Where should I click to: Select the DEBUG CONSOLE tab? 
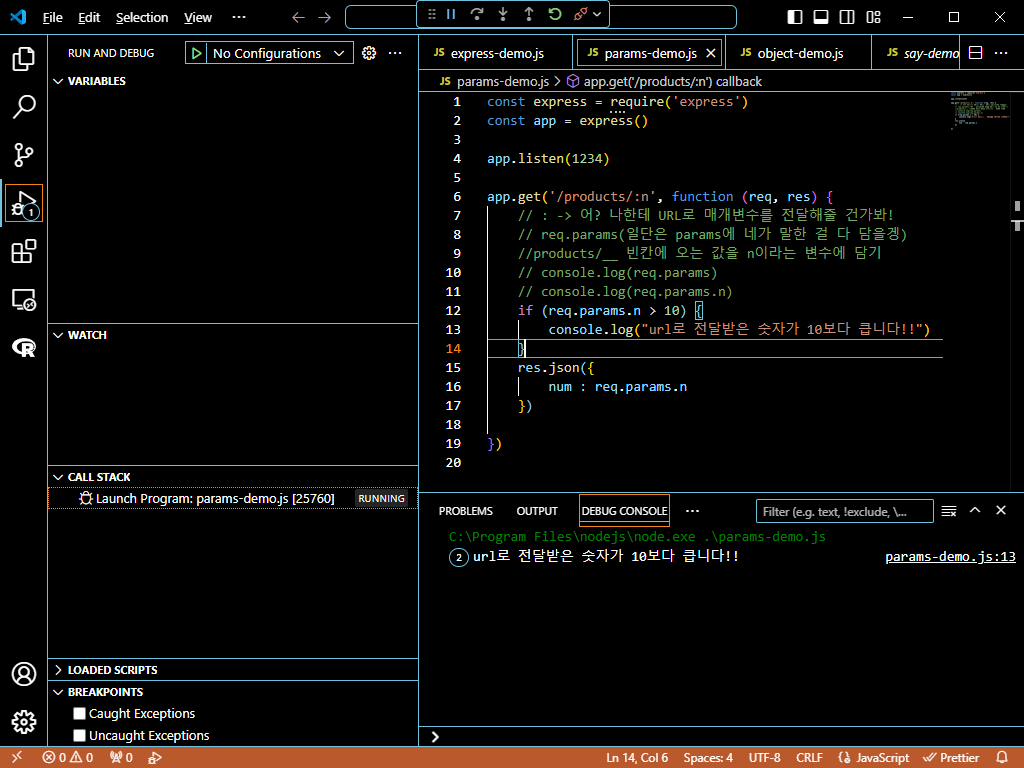tap(624, 511)
